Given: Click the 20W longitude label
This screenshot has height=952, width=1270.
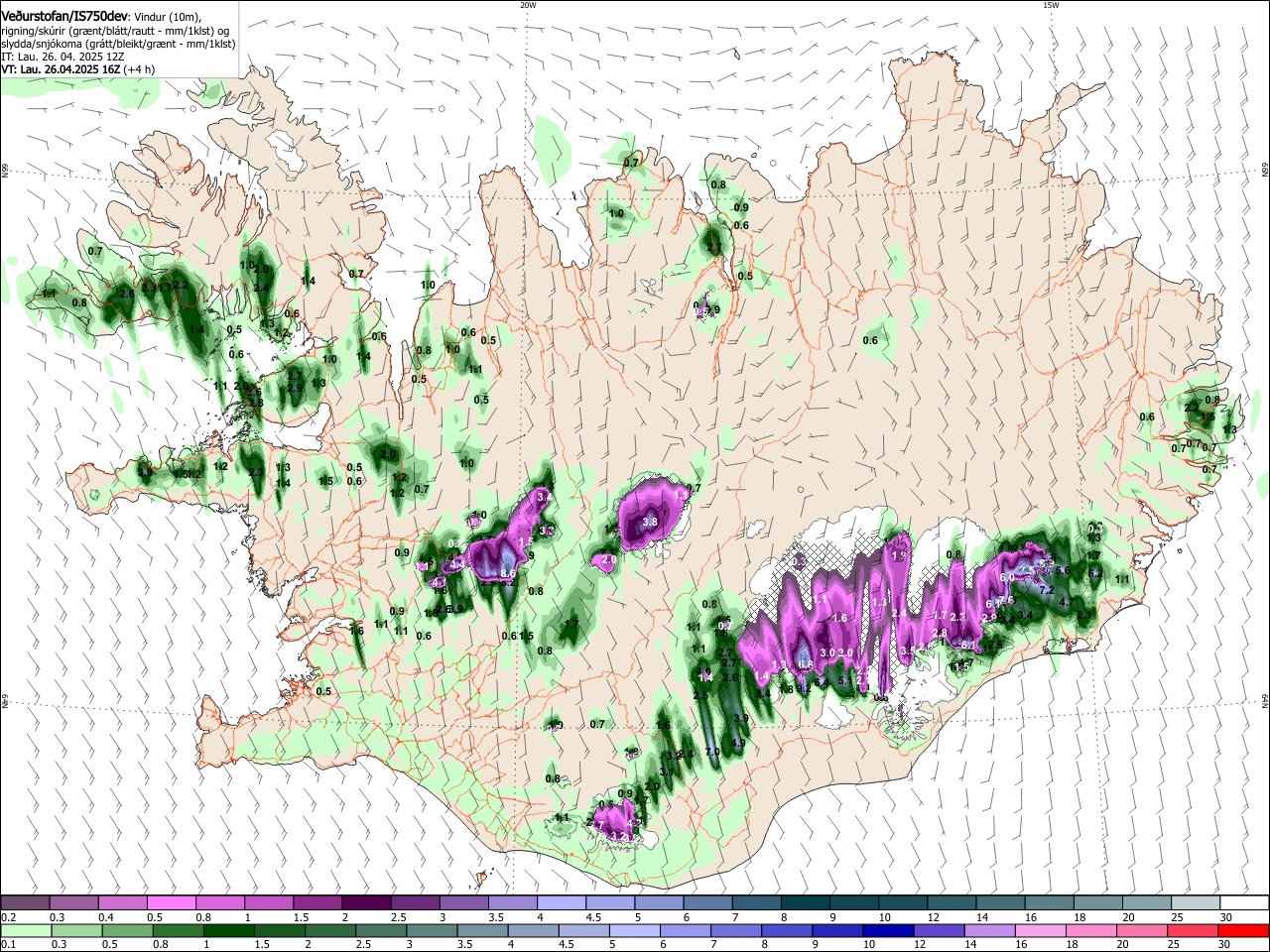Looking at the screenshot, I should 528,5.
